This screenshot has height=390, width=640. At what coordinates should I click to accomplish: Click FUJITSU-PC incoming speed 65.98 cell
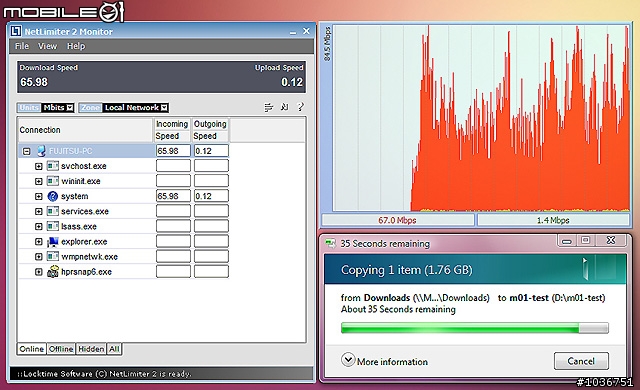click(173, 151)
